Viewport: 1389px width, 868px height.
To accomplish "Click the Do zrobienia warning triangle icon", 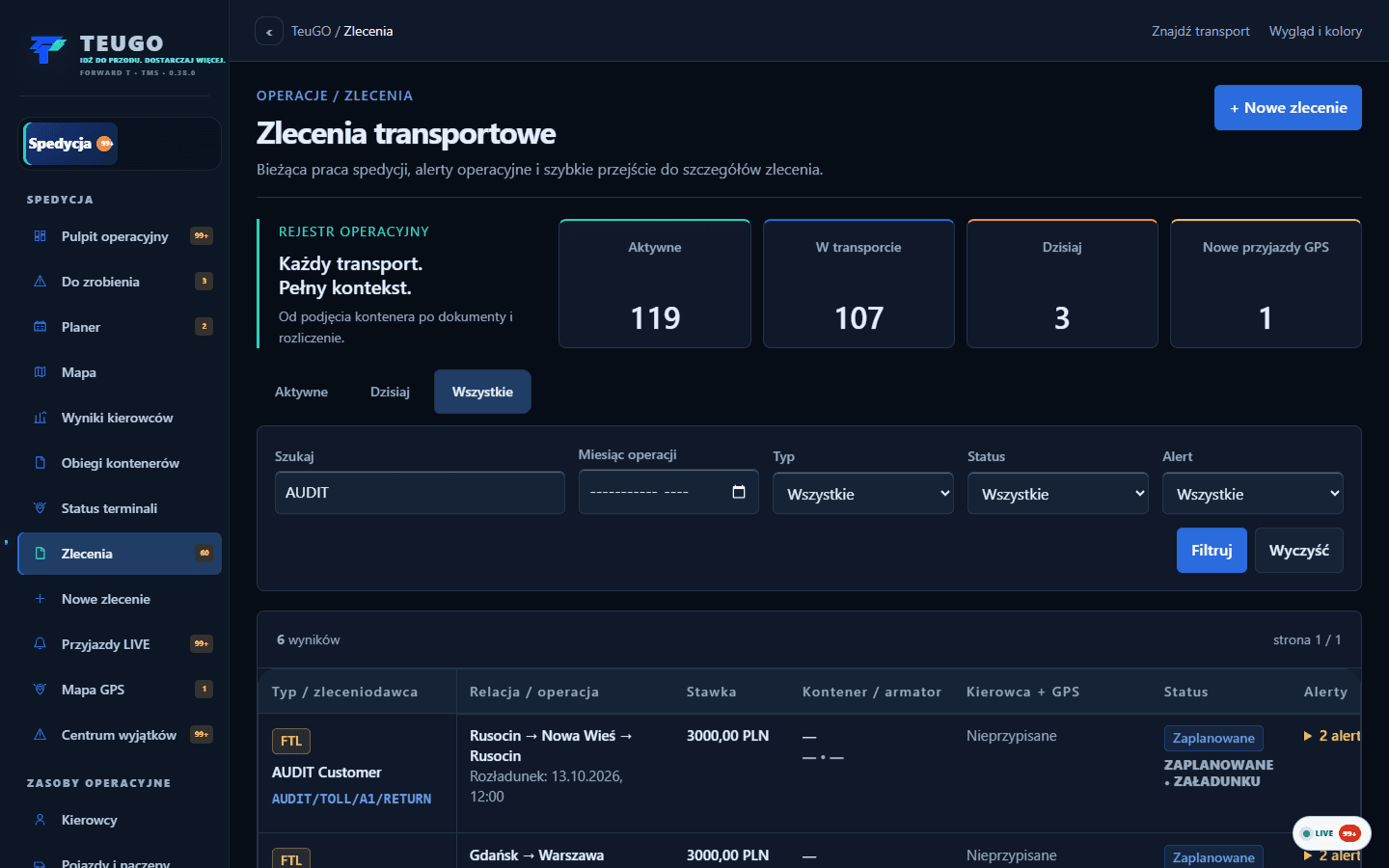I will click(x=40, y=282).
